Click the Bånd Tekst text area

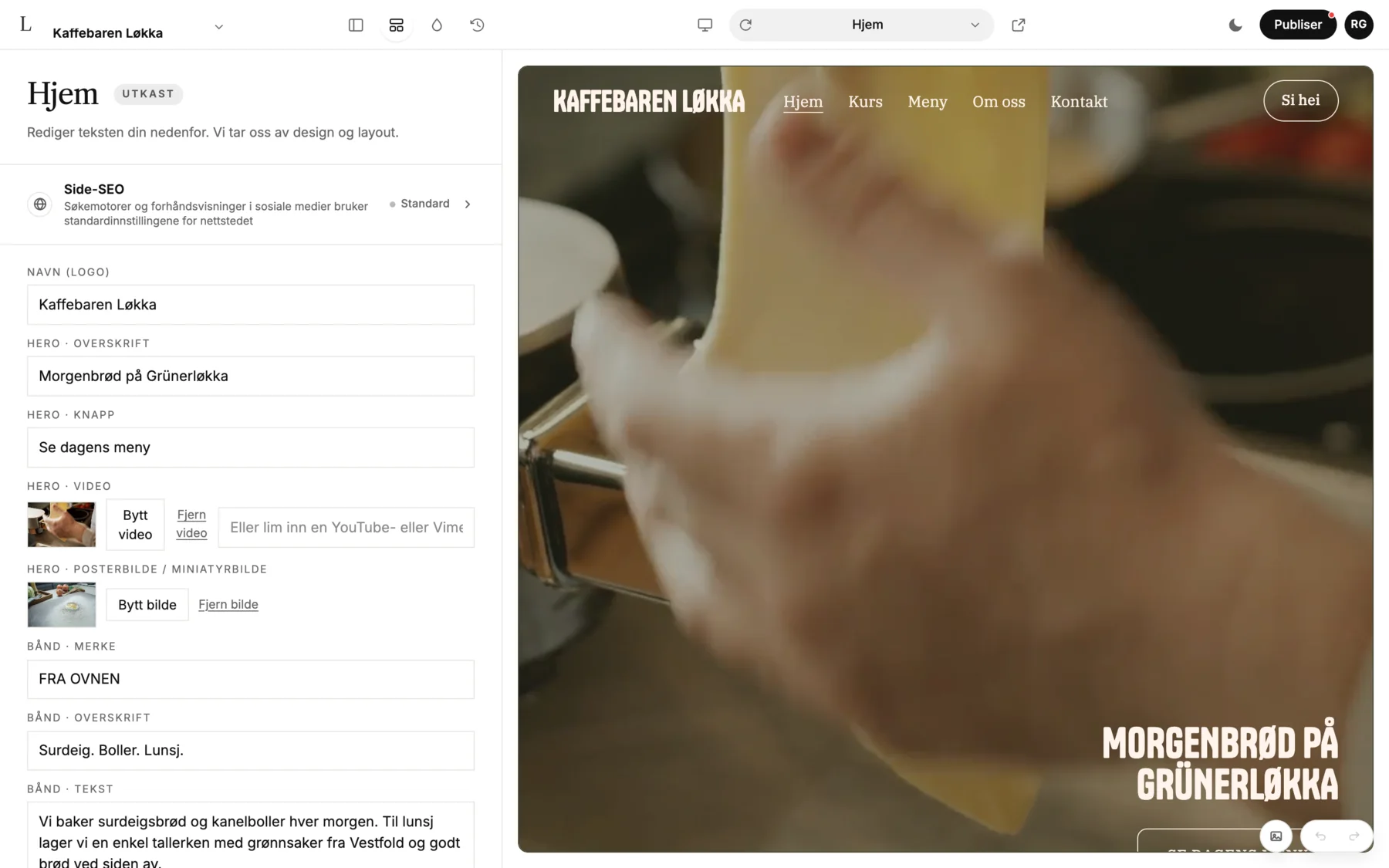click(251, 836)
